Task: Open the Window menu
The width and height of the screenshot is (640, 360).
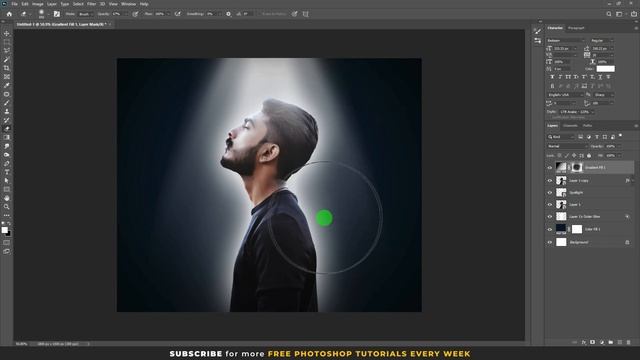Action: [128, 4]
